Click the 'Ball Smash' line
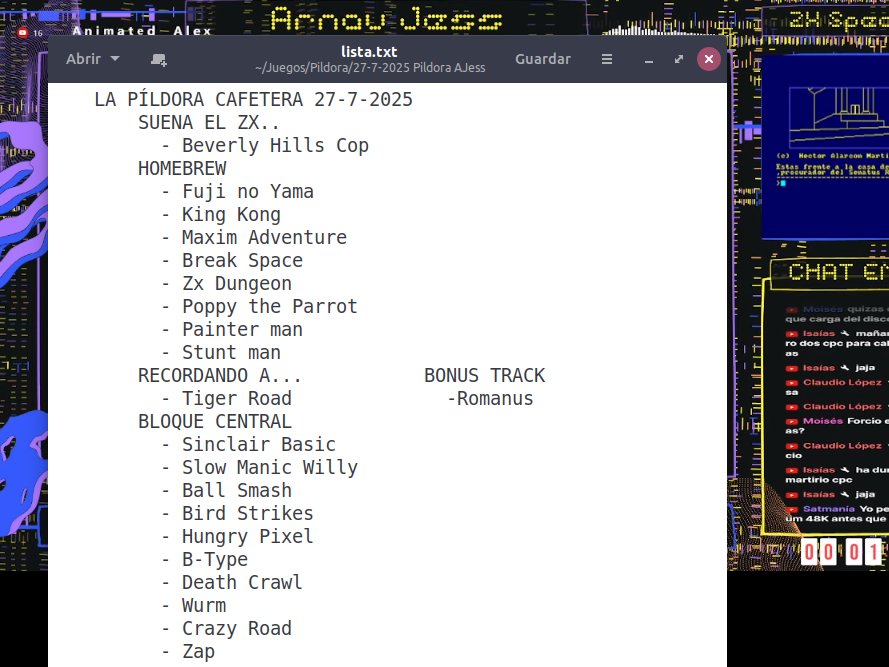Screen dimensions: 889x667 tap(227, 490)
